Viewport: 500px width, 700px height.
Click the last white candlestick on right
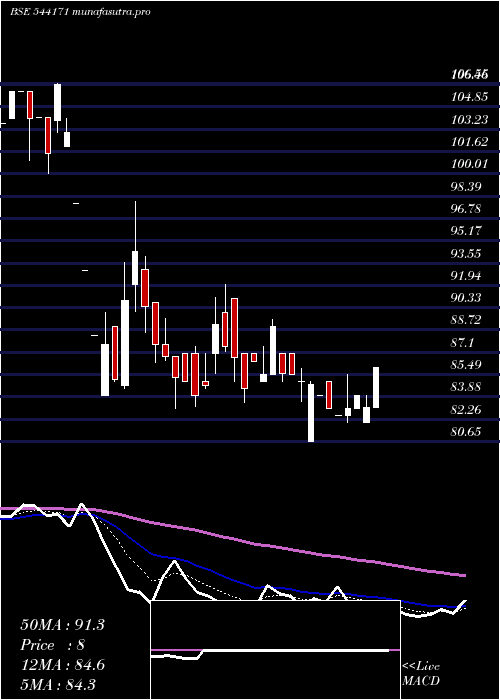pos(376,388)
